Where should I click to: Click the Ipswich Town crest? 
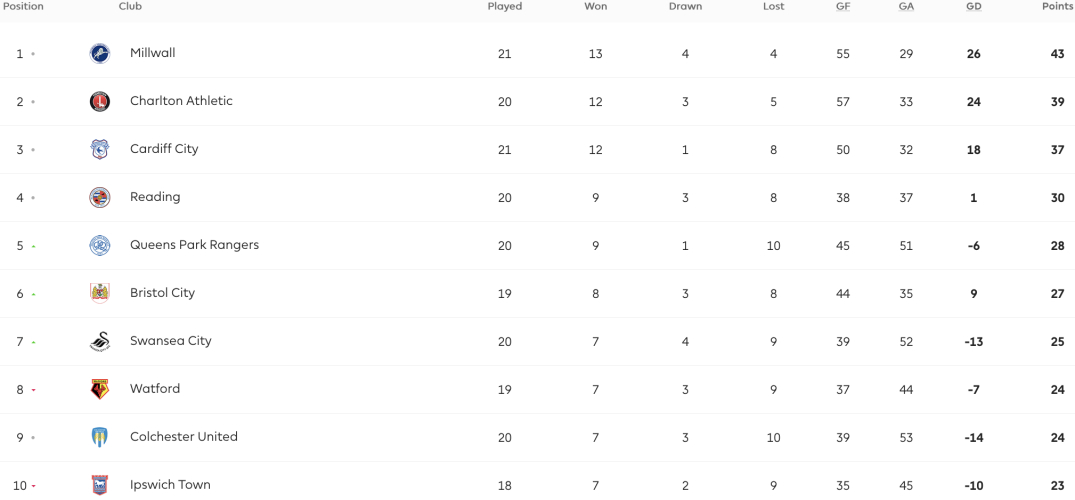100,486
